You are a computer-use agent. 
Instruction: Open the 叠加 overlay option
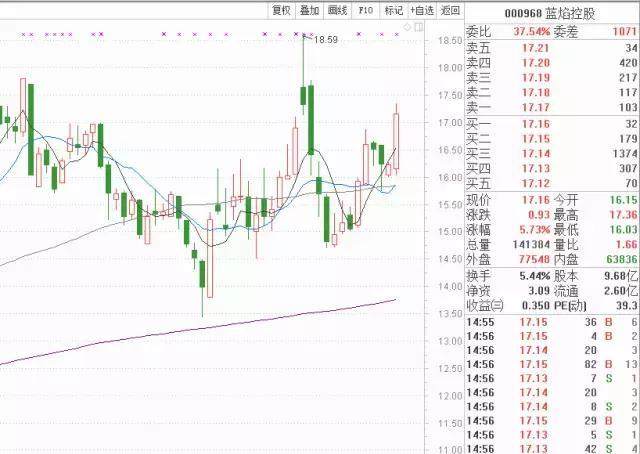(309, 10)
